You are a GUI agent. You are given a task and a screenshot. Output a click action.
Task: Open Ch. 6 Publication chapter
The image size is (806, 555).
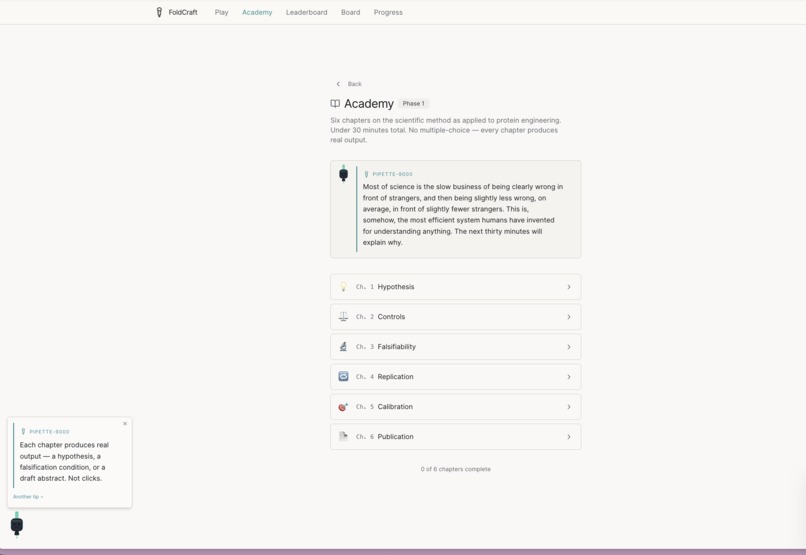455,437
